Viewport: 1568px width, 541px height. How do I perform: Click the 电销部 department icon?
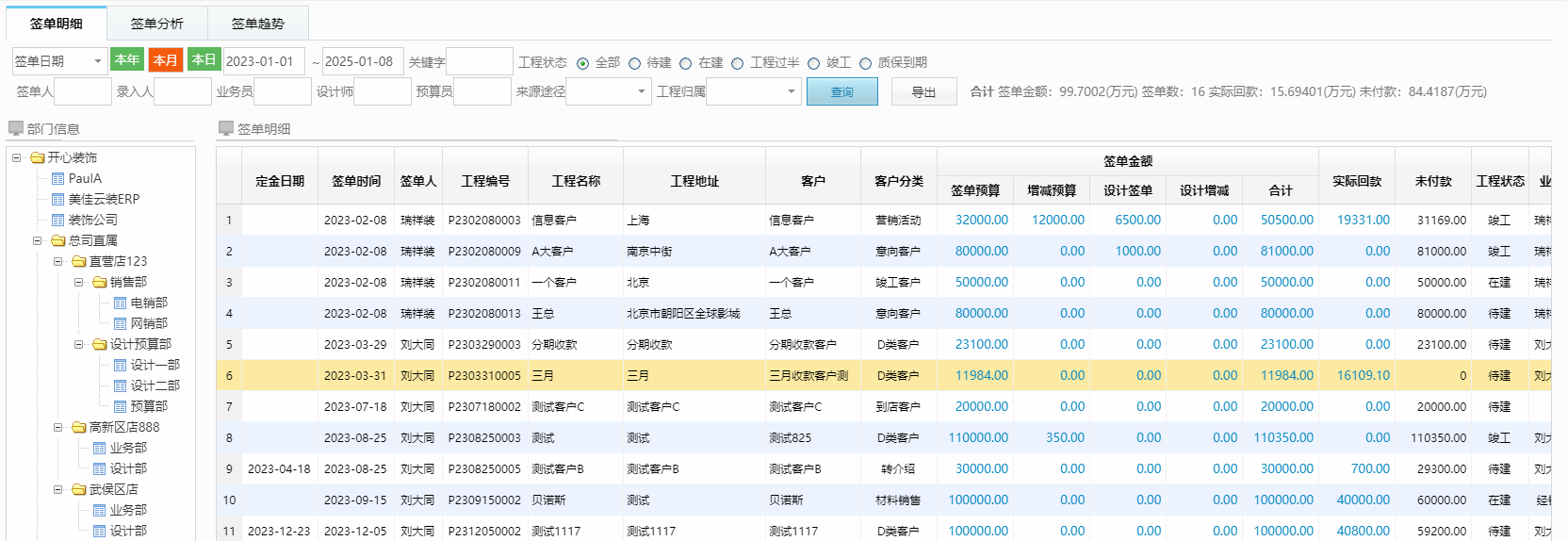(121, 303)
